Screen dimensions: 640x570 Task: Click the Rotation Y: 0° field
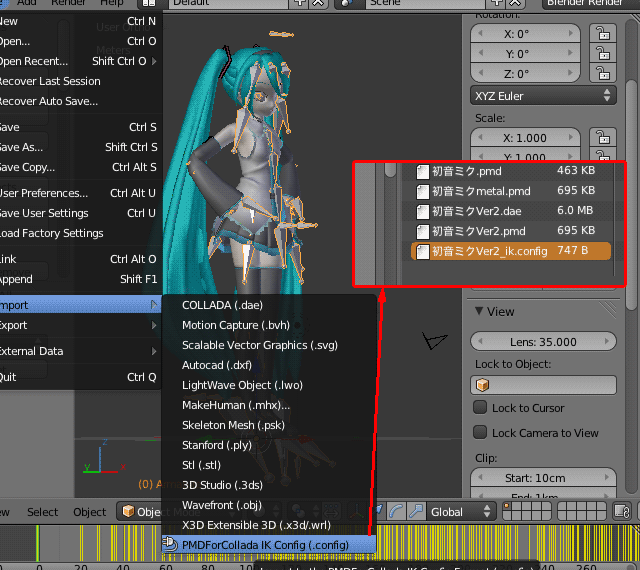525,53
